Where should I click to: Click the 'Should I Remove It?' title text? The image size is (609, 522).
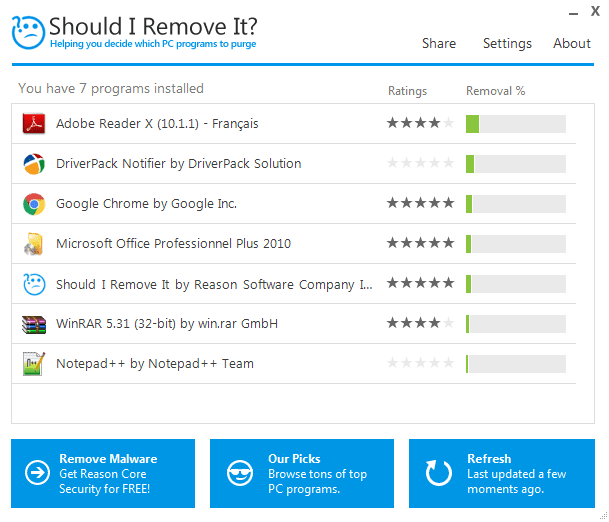[x=153, y=26]
